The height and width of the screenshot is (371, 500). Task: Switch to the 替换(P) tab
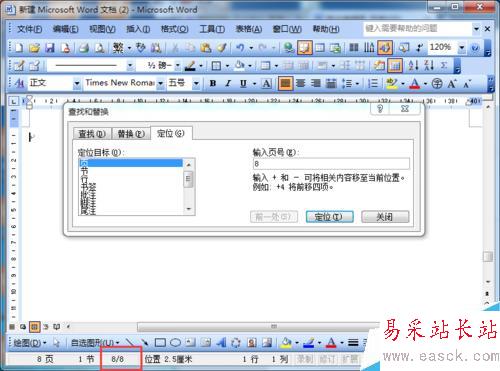click(131, 134)
